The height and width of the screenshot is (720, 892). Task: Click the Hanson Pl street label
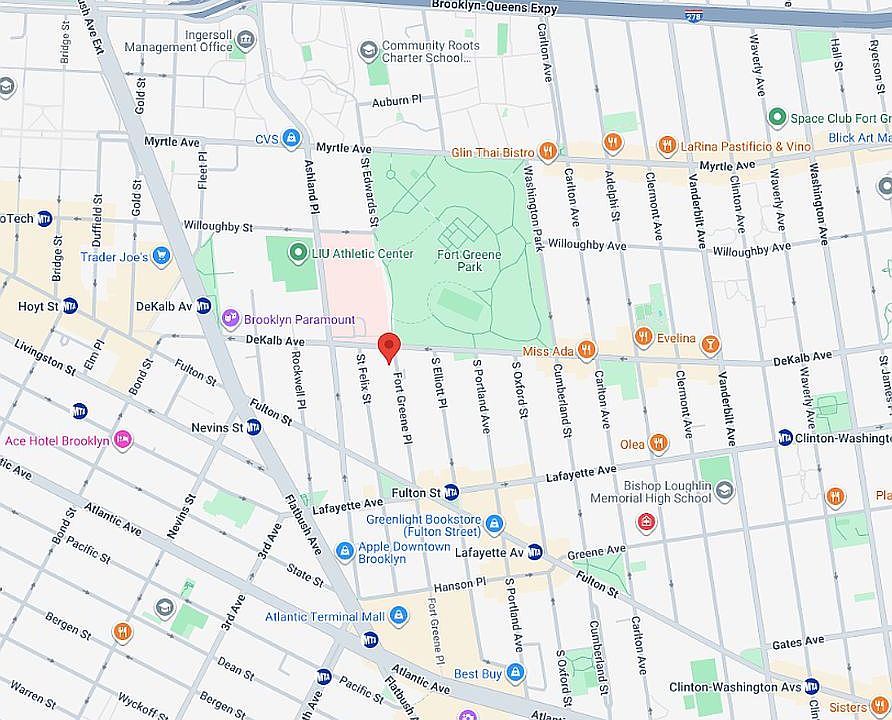pos(460,585)
